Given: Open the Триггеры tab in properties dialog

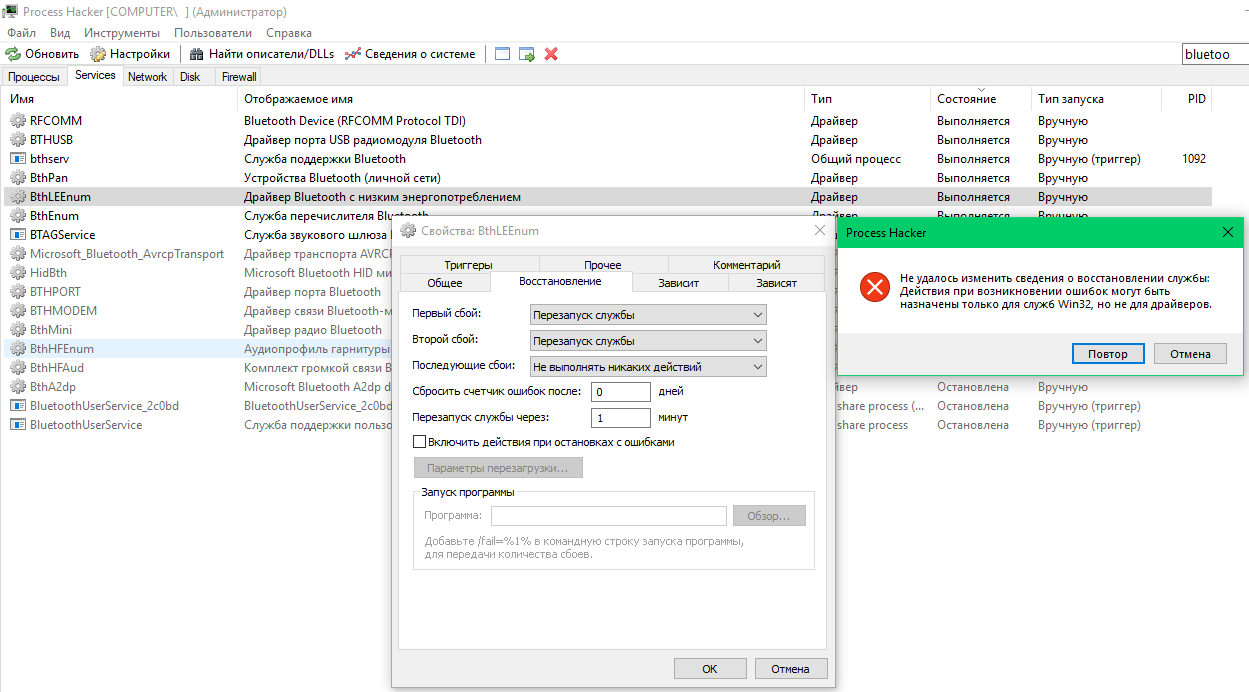Looking at the screenshot, I should (x=469, y=265).
